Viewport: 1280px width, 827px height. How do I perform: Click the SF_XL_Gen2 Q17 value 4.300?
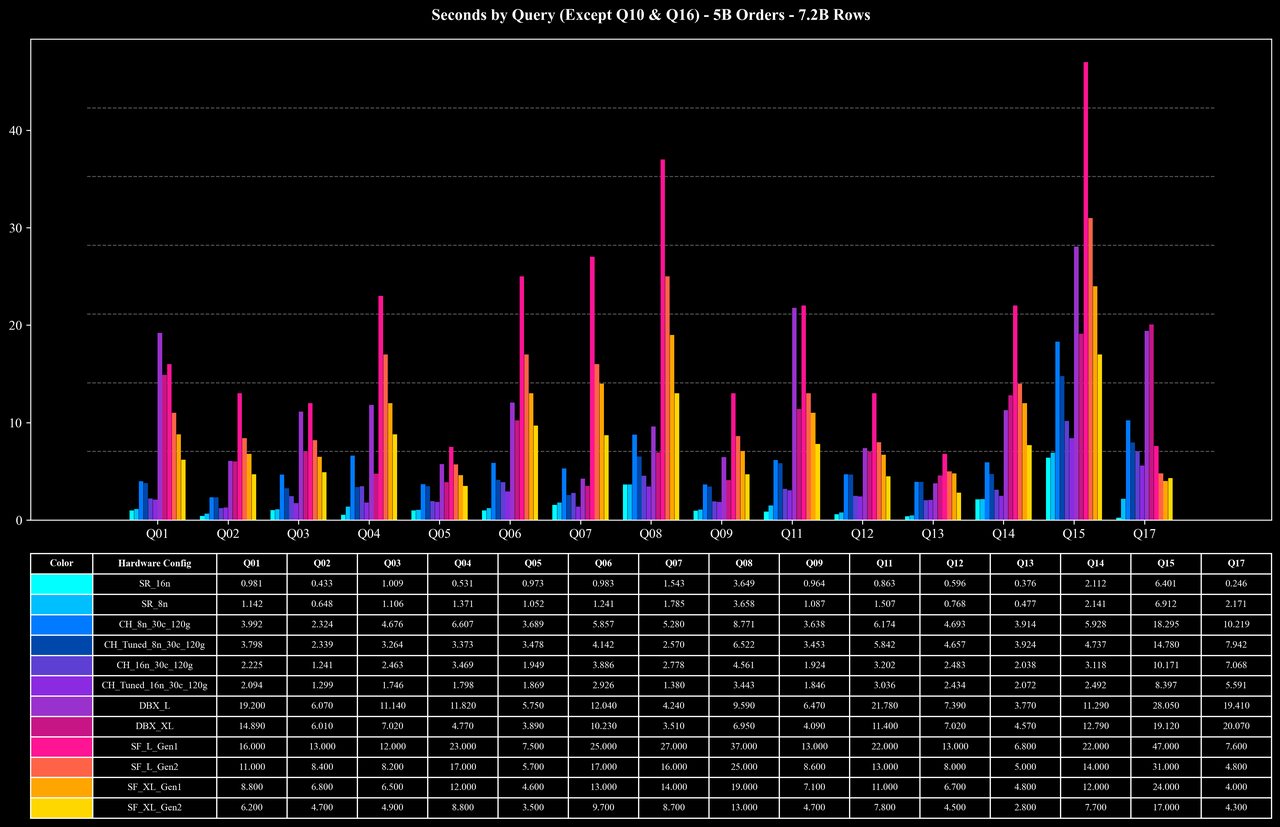point(1236,806)
